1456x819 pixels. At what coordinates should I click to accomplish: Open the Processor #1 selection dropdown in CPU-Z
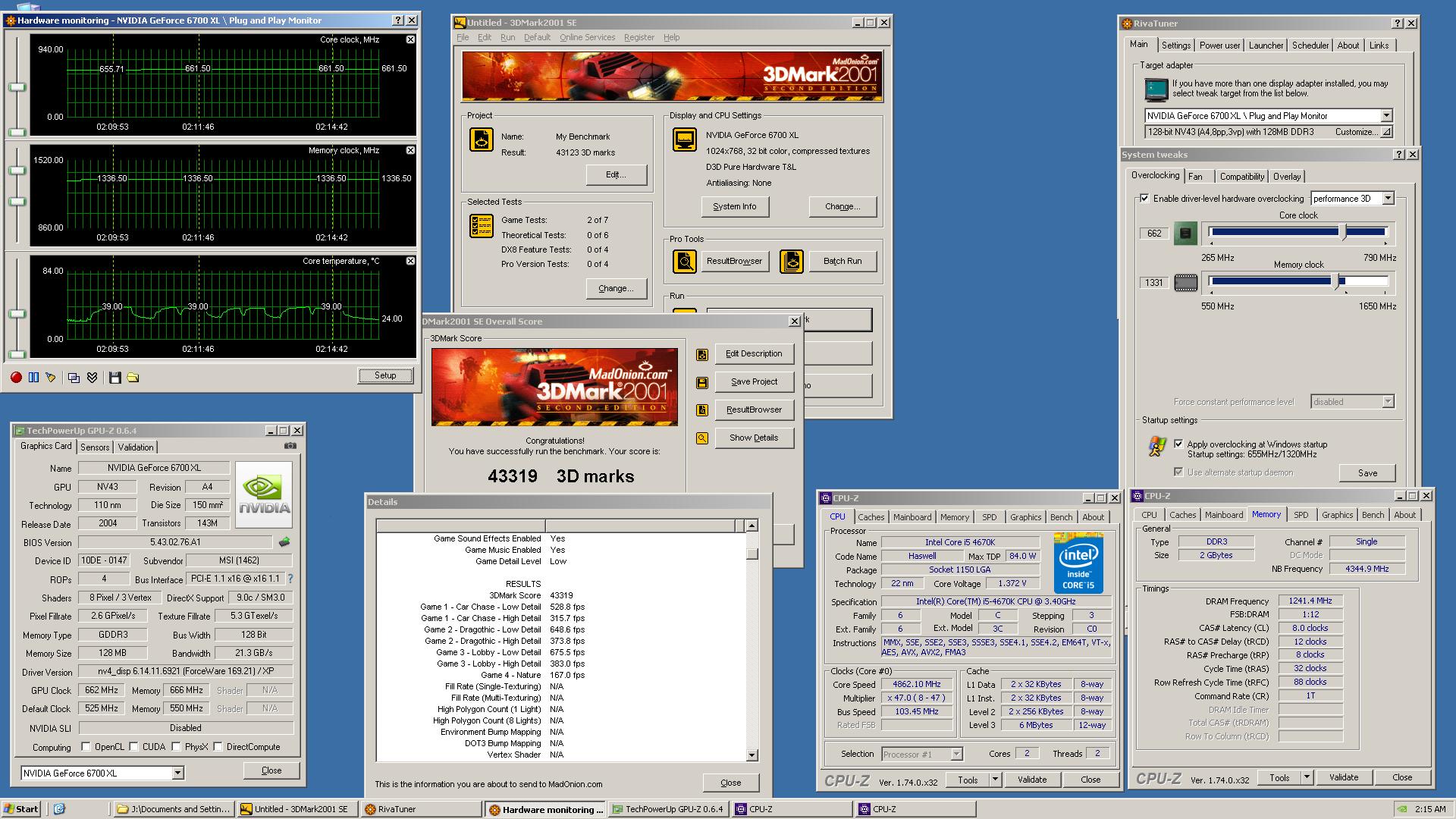click(956, 754)
